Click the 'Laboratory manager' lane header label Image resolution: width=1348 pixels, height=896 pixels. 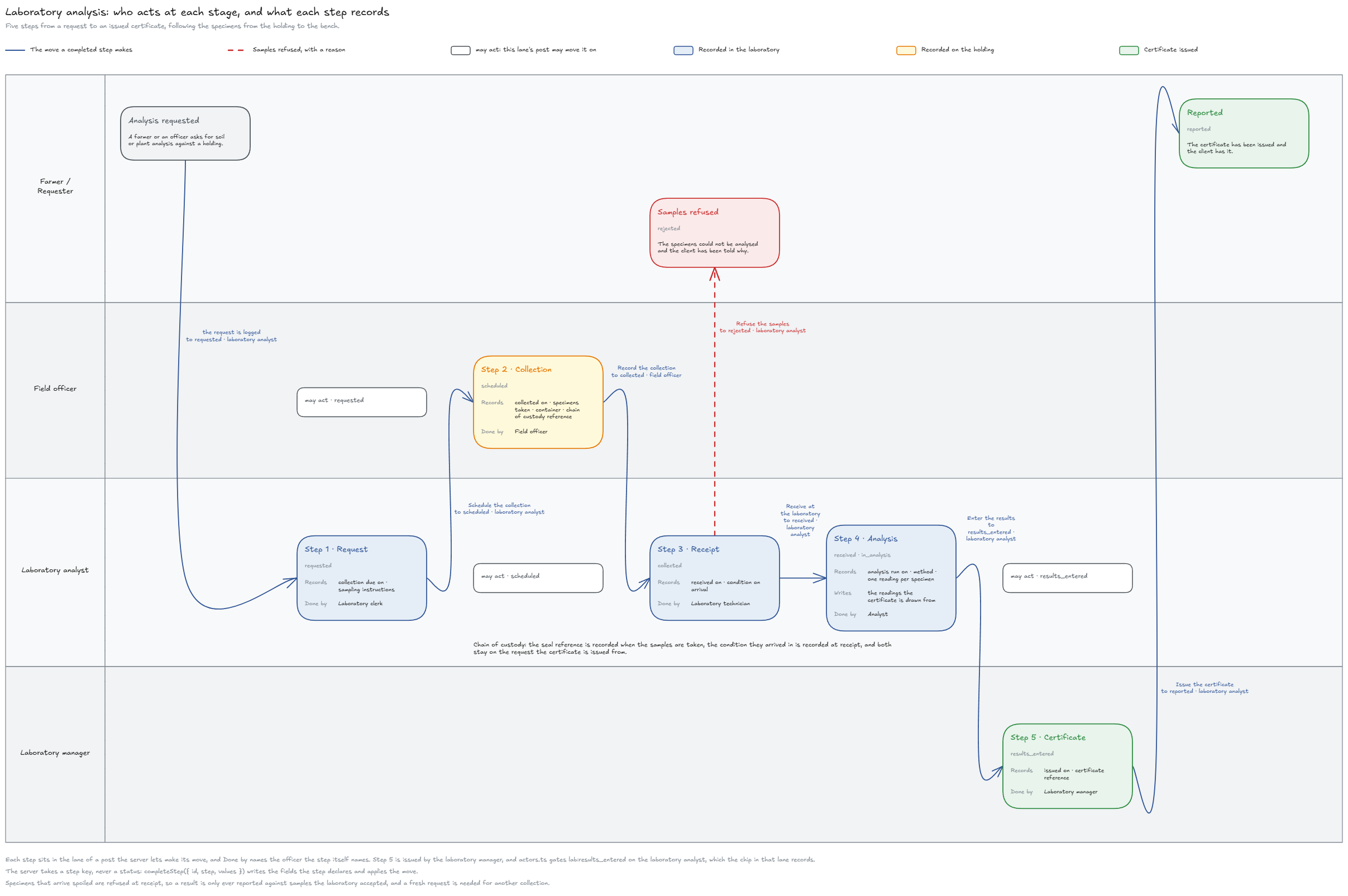[55, 753]
